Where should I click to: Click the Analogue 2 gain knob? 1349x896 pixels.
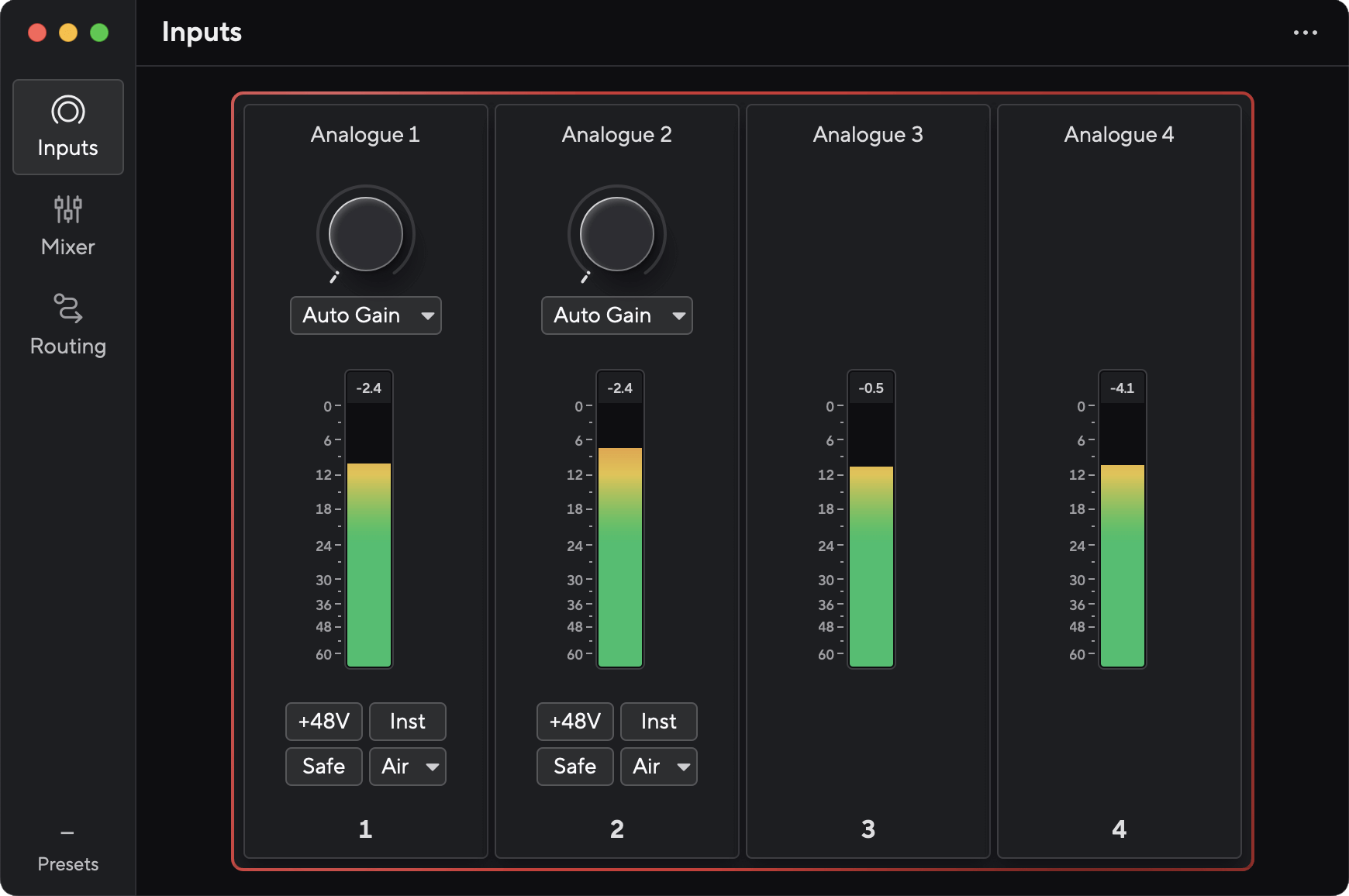[x=616, y=233]
